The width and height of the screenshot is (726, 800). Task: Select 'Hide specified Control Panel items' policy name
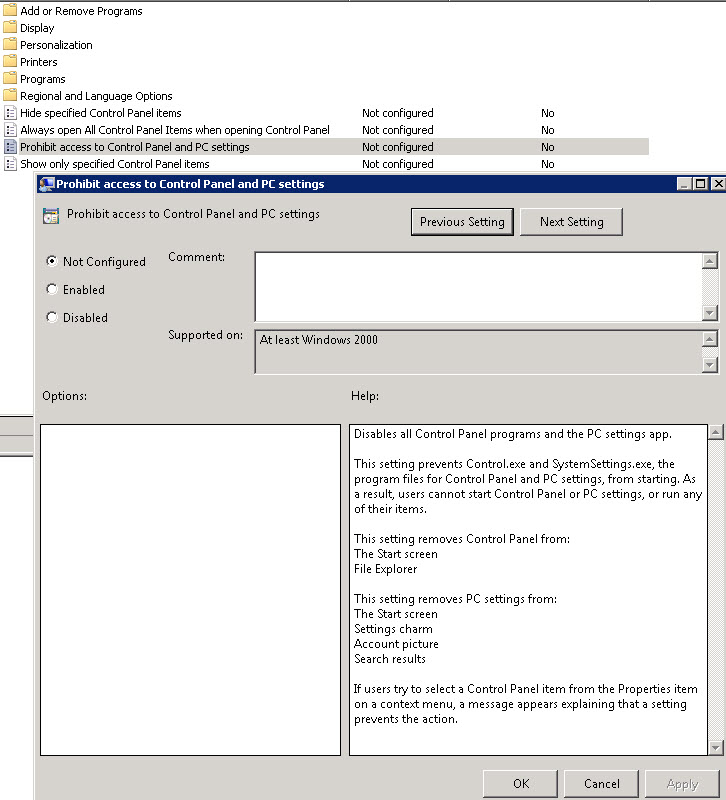[x=101, y=113]
